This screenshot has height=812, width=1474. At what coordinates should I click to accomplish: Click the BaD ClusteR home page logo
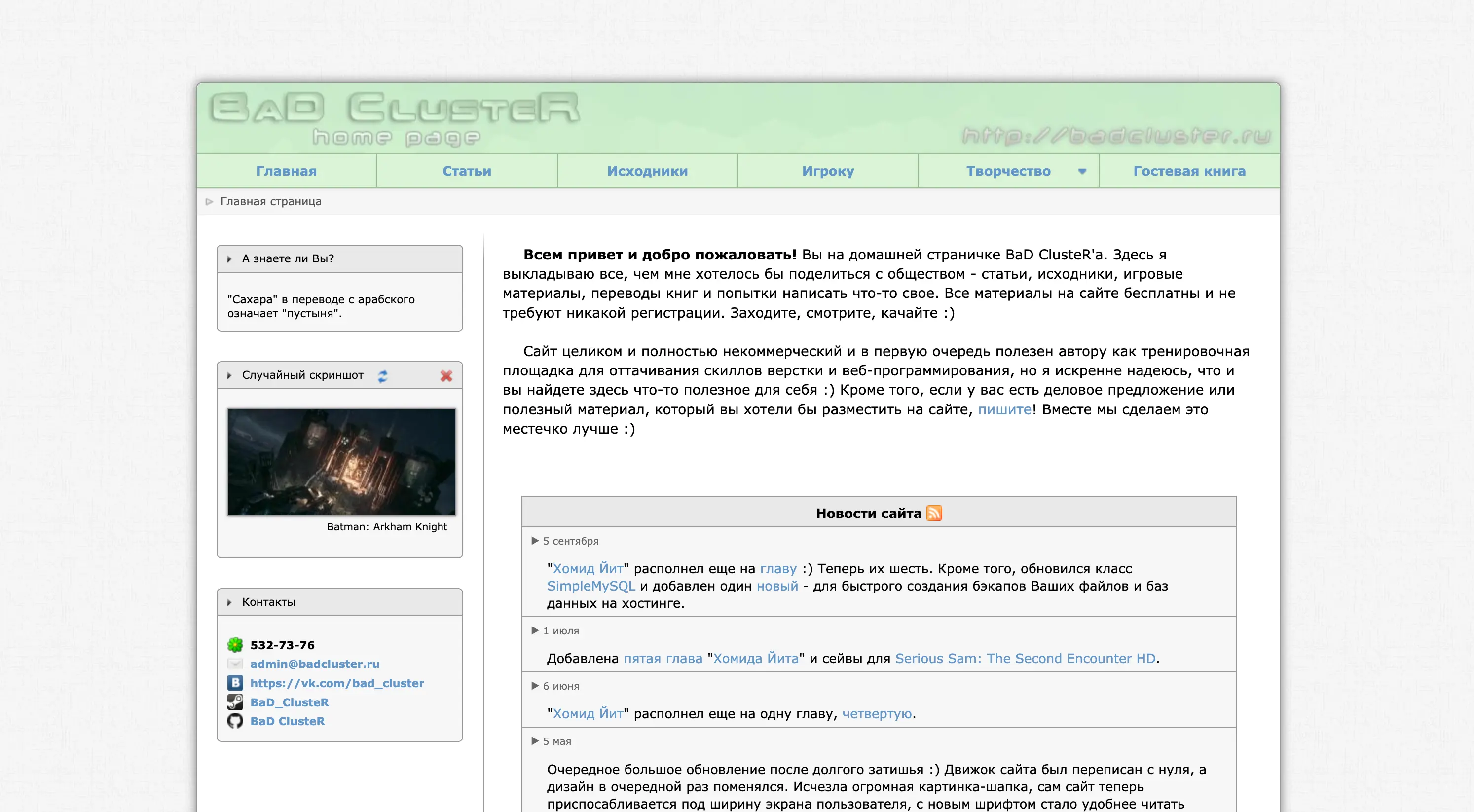click(x=395, y=118)
